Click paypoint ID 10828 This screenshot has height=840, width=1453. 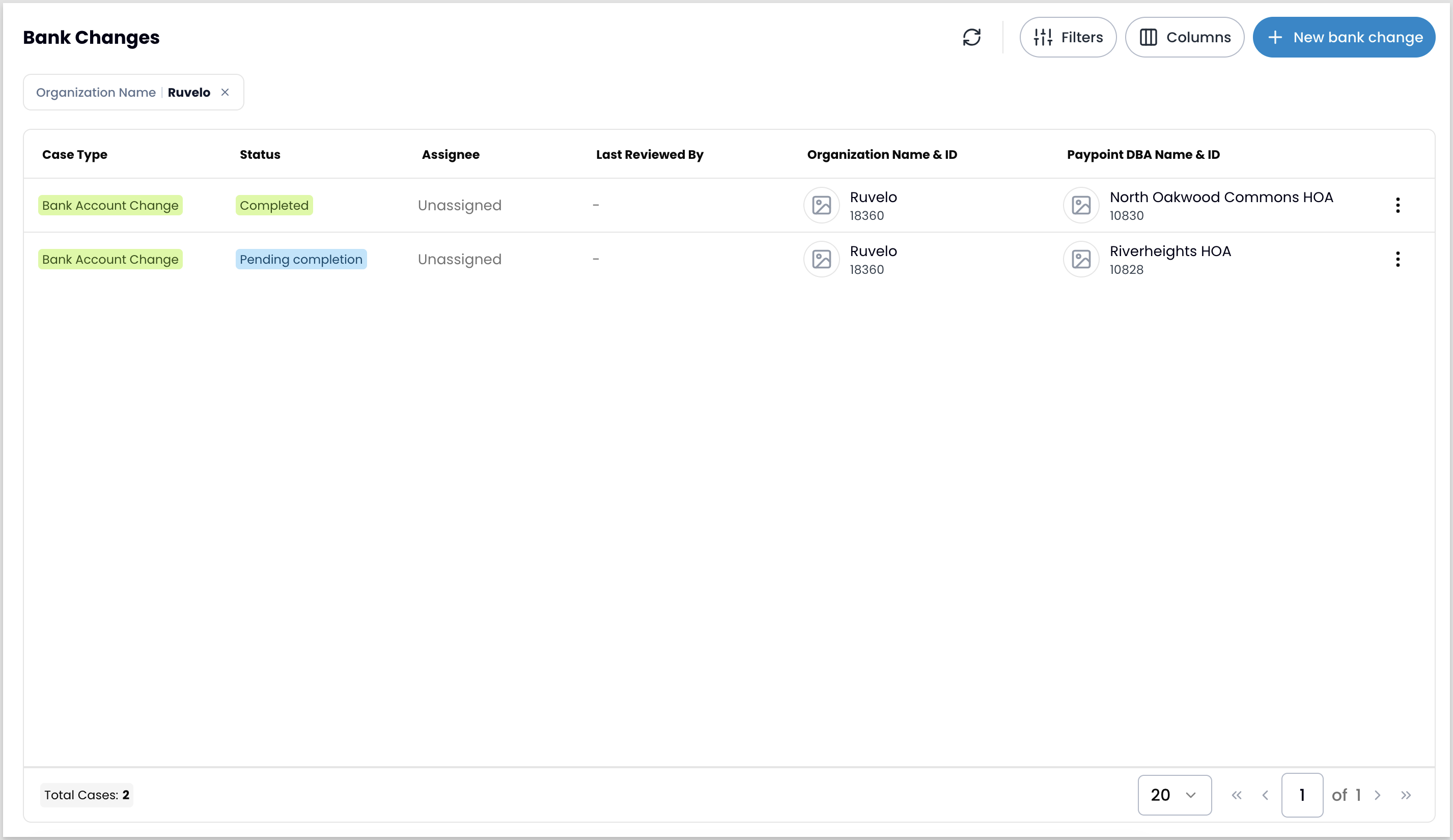(1127, 270)
